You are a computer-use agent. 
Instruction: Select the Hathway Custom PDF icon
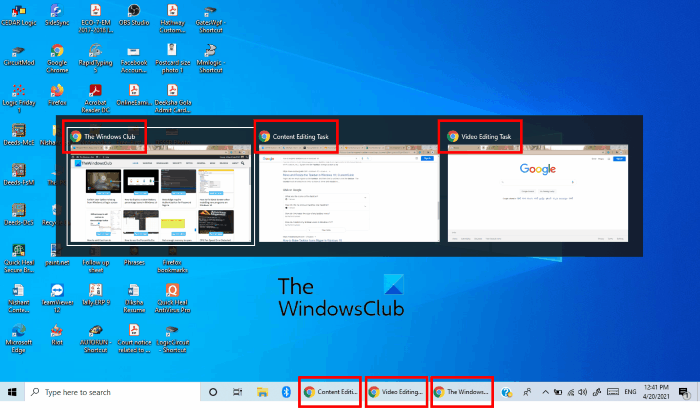[172, 18]
